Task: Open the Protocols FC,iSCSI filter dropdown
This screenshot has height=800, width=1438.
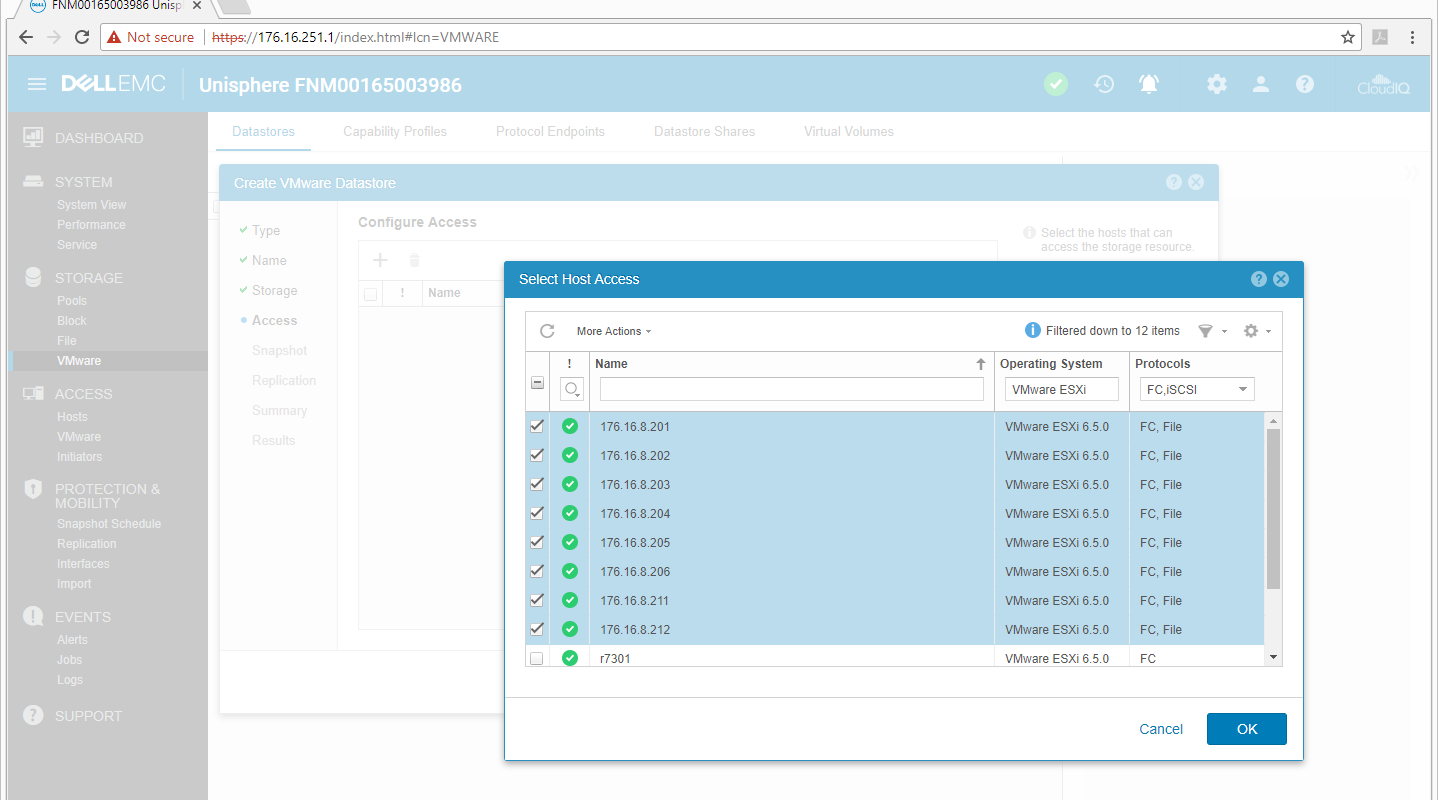Action: tap(1197, 389)
